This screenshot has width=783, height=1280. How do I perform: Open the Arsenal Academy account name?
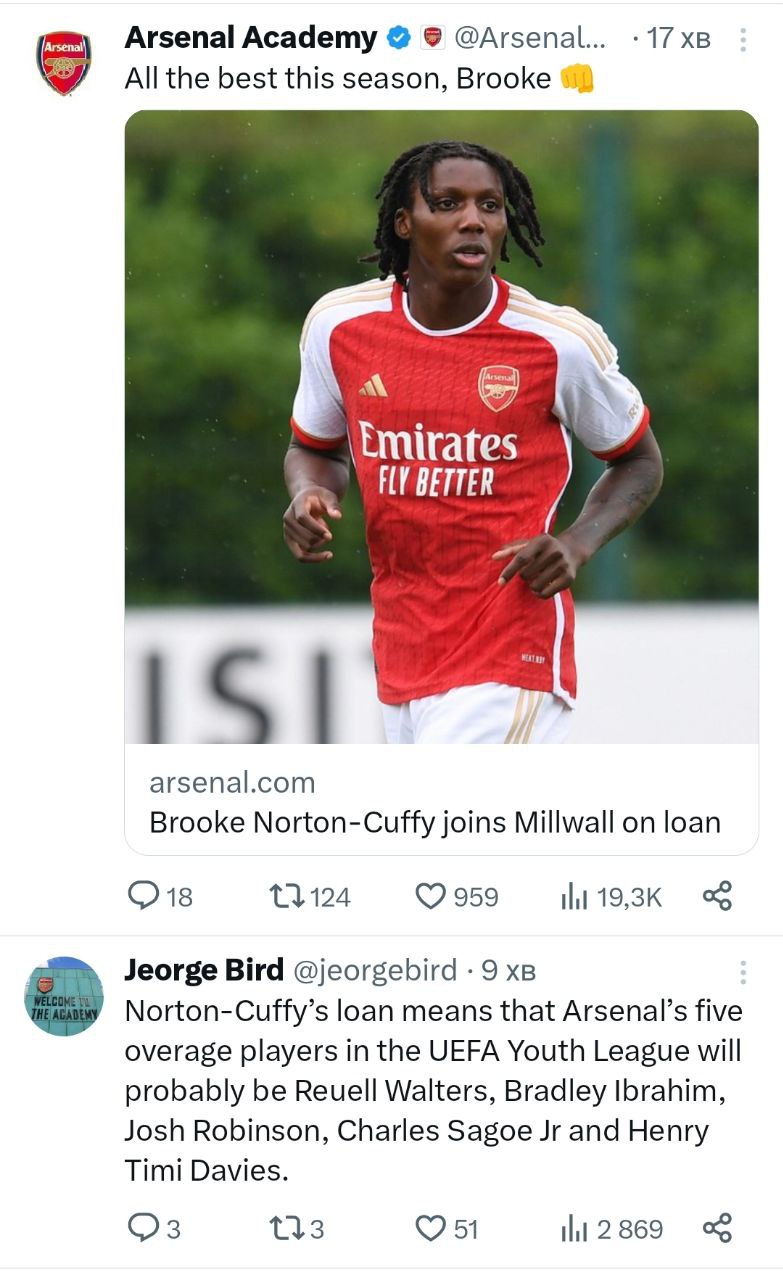point(250,38)
